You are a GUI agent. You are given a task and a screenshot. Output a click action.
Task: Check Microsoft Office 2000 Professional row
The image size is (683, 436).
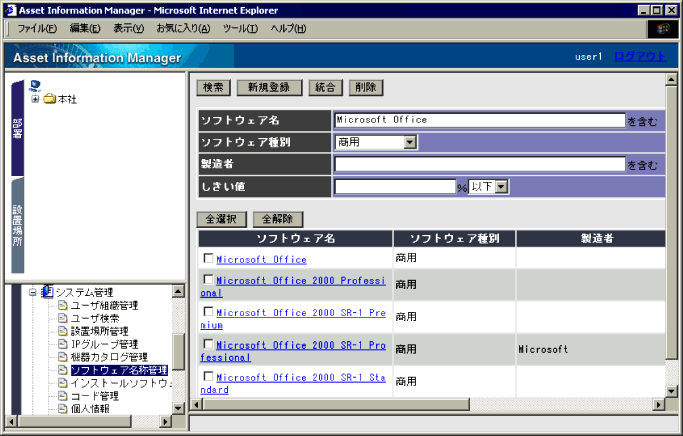coord(208,279)
